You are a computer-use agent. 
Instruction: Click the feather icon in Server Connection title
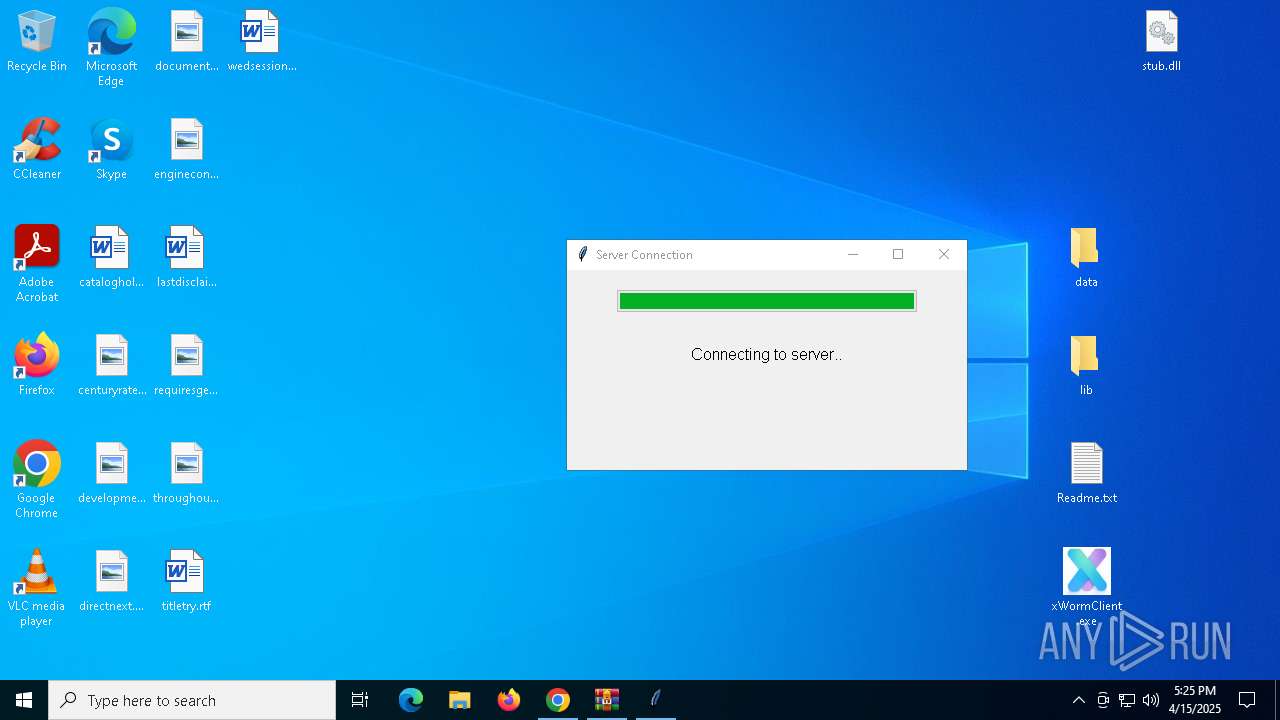(582, 255)
